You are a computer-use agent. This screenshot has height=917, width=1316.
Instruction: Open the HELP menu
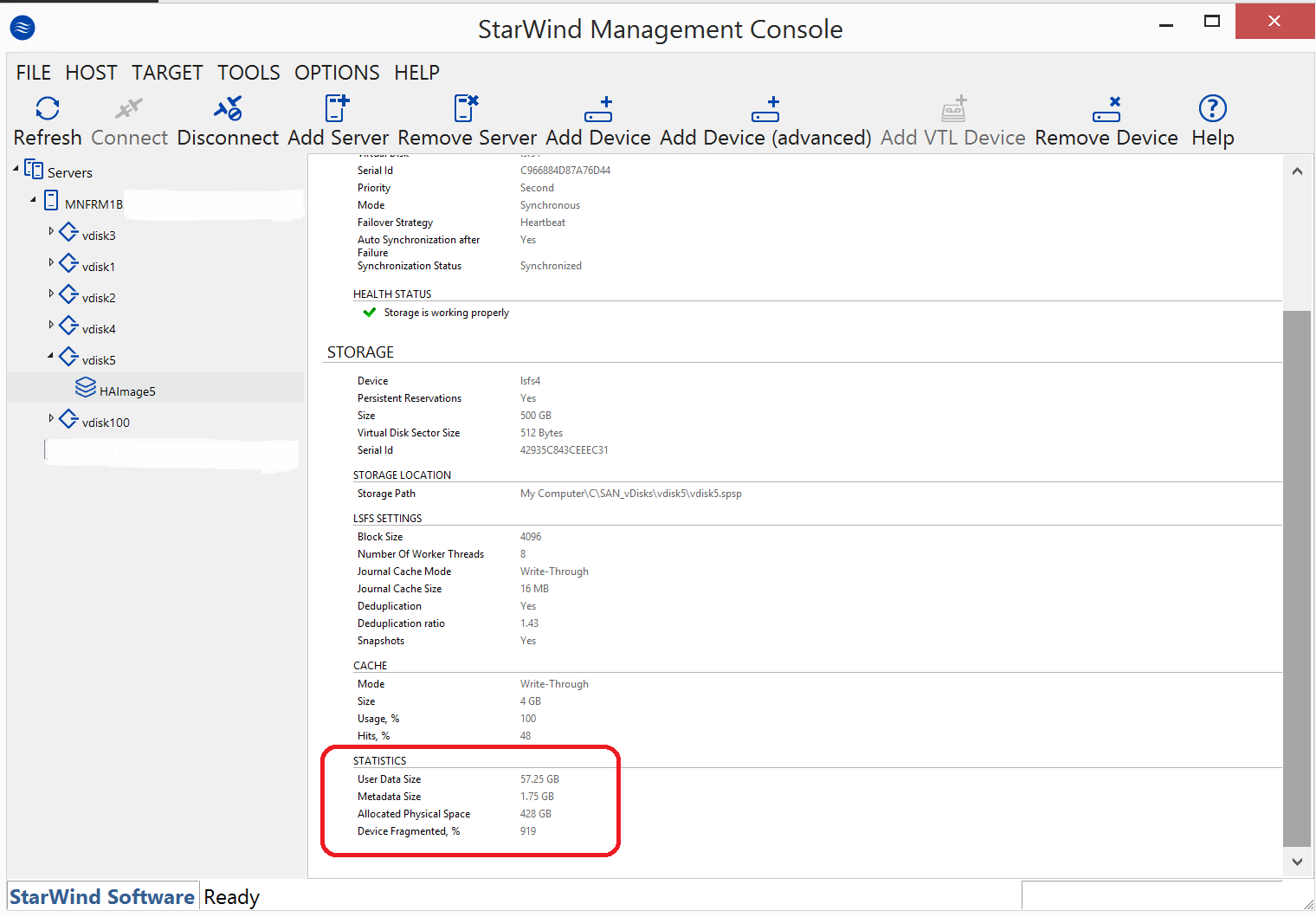click(x=416, y=73)
